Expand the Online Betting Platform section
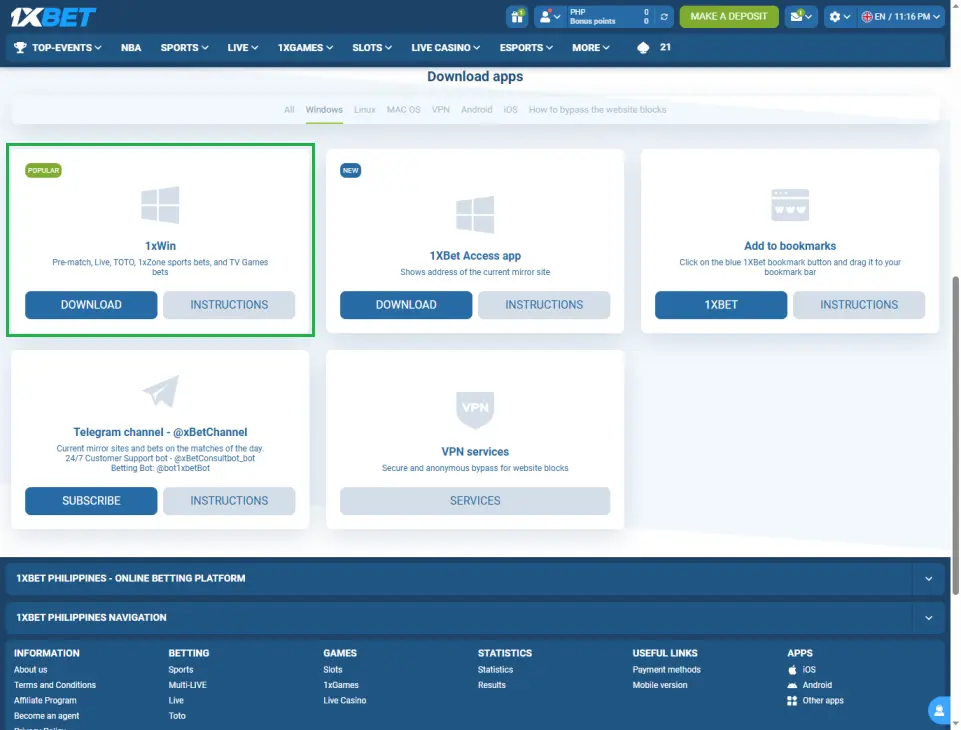The width and height of the screenshot is (961, 730). click(x=928, y=579)
